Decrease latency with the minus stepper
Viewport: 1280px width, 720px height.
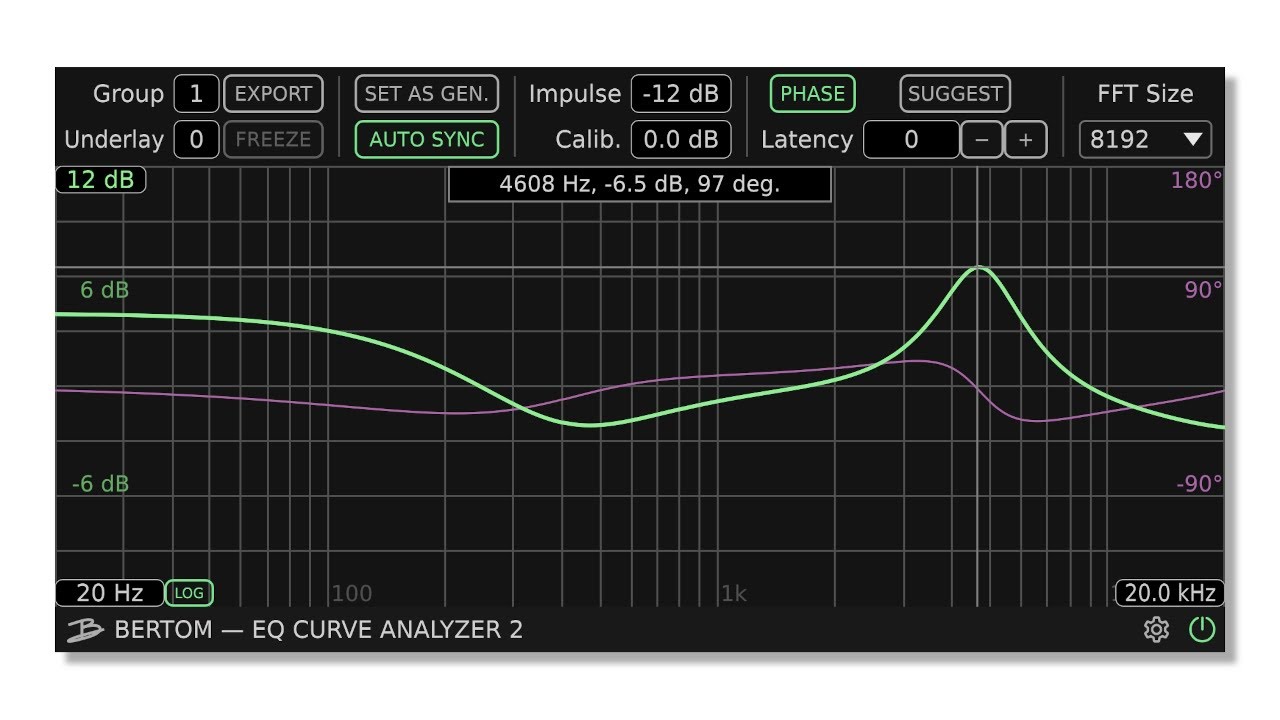[x=981, y=140]
